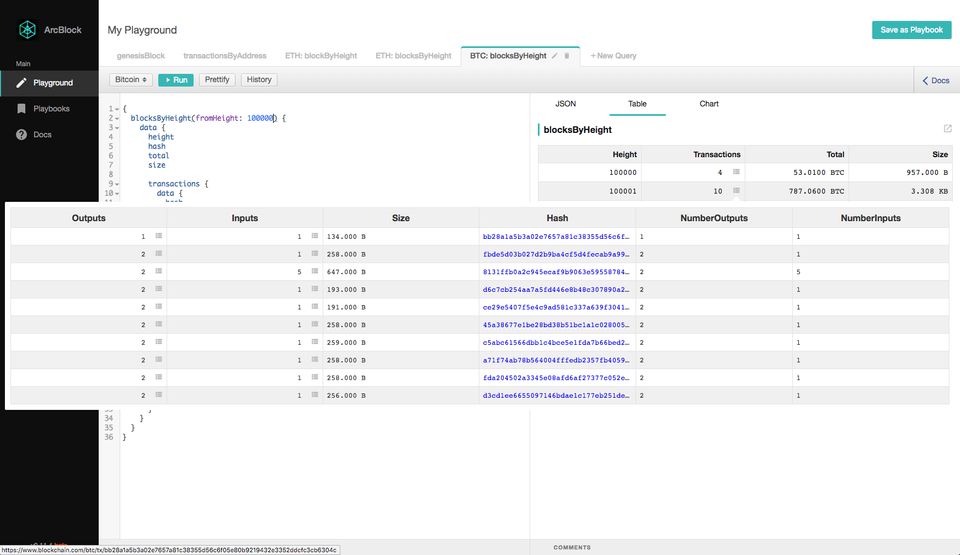Run the current query

click(175, 79)
